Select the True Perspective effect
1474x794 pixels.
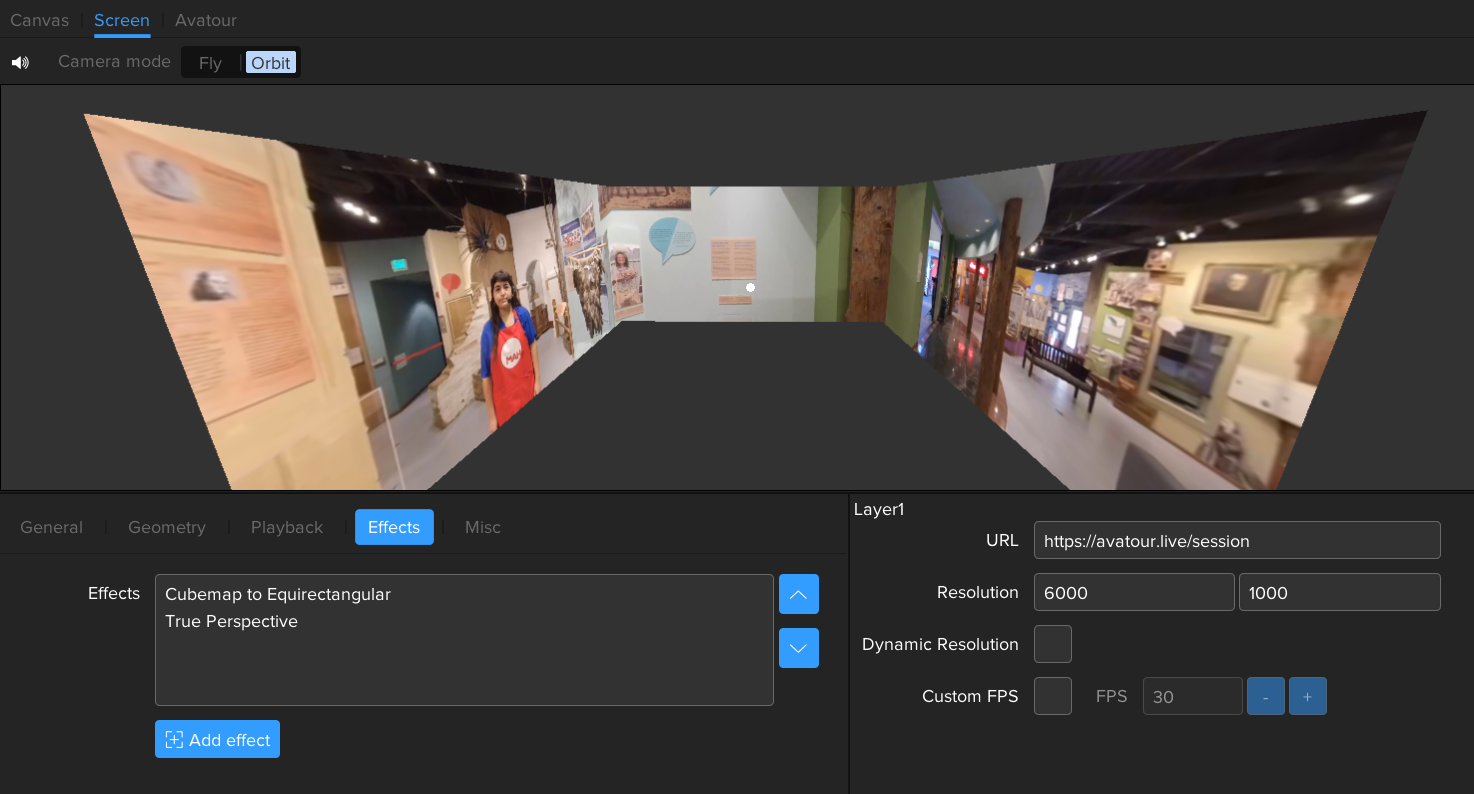pos(232,621)
